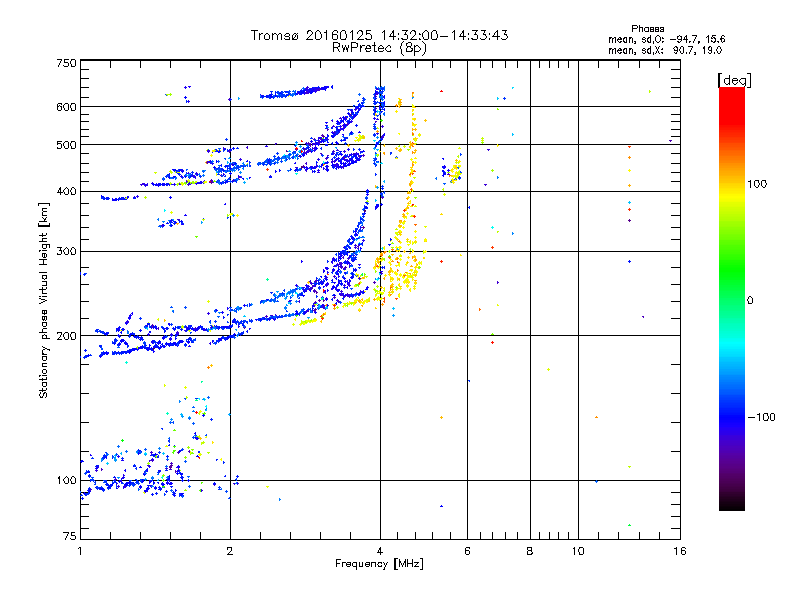The image size is (800, 600).
Task: Click the x-axis tick label '6'
Action: (467, 551)
